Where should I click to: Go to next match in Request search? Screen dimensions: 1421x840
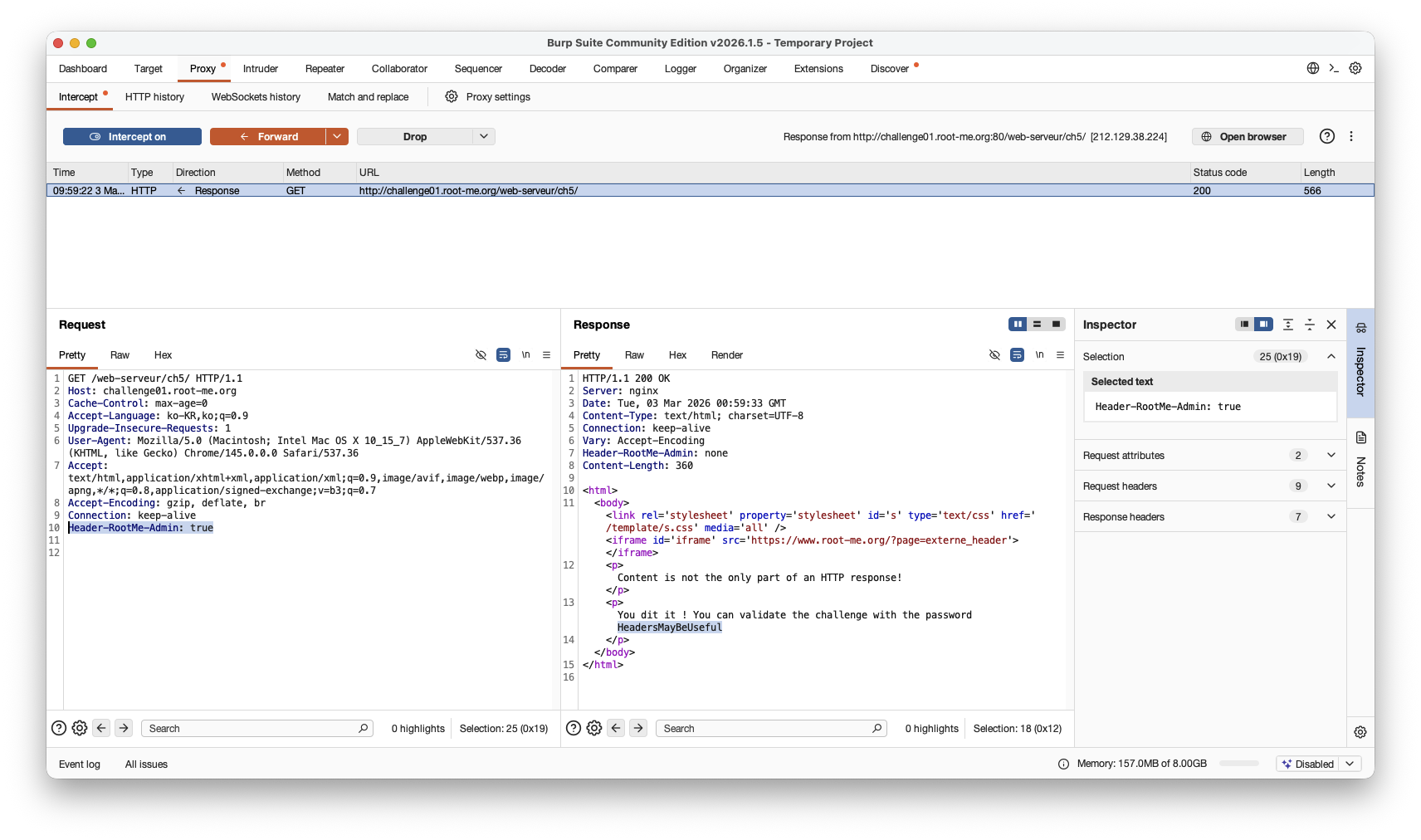coord(124,728)
